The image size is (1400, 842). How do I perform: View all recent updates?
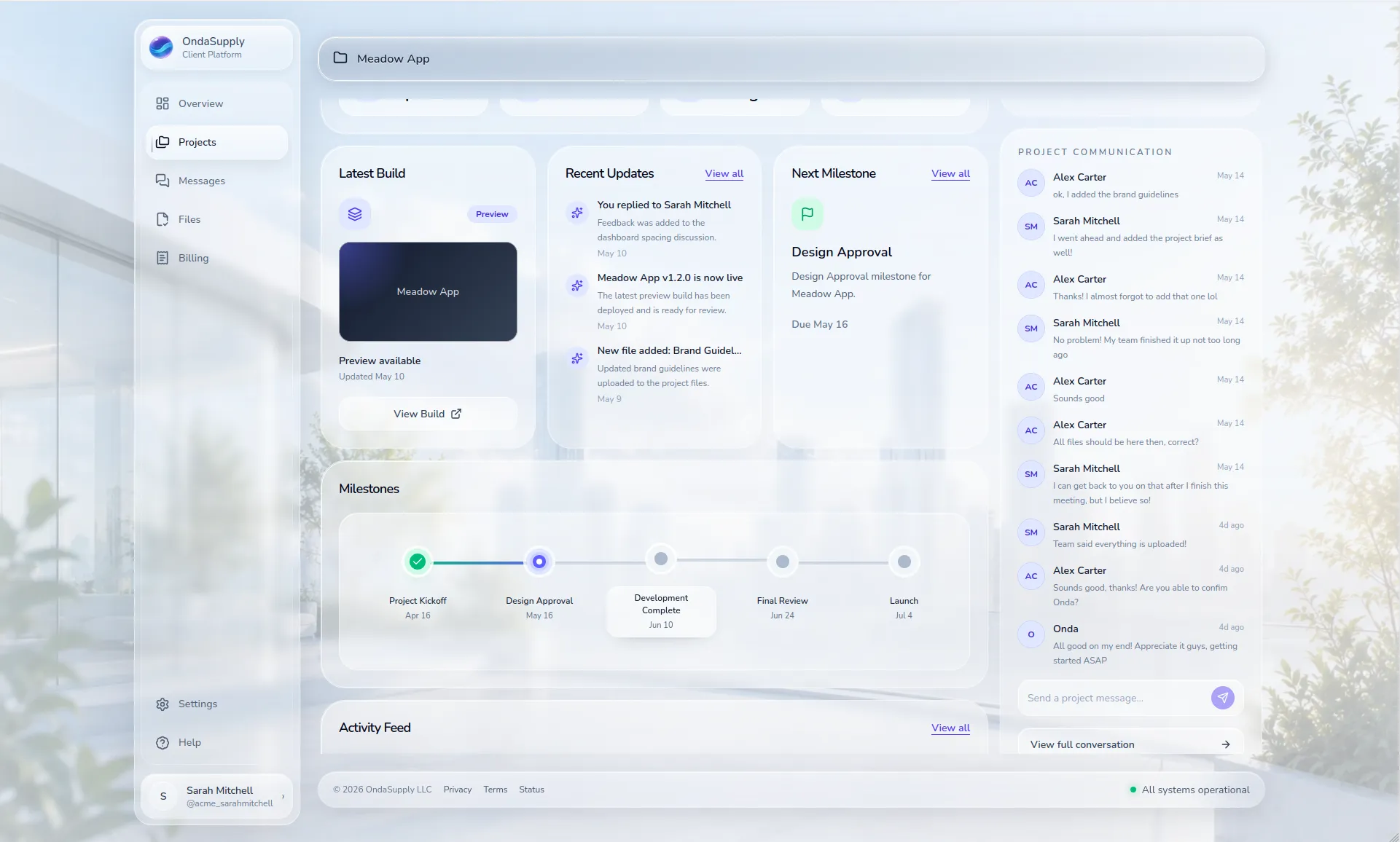tap(724, 173)
